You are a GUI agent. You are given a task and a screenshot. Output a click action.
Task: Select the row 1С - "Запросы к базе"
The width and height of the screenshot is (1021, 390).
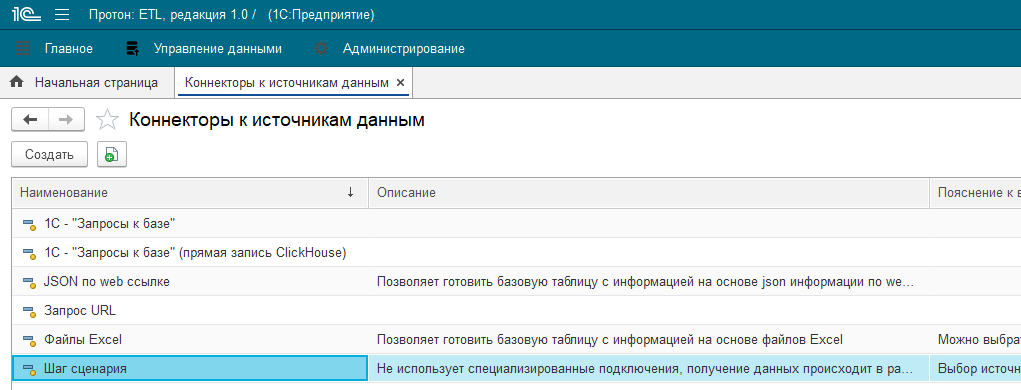pyautogui.click(x=516, y=224)
